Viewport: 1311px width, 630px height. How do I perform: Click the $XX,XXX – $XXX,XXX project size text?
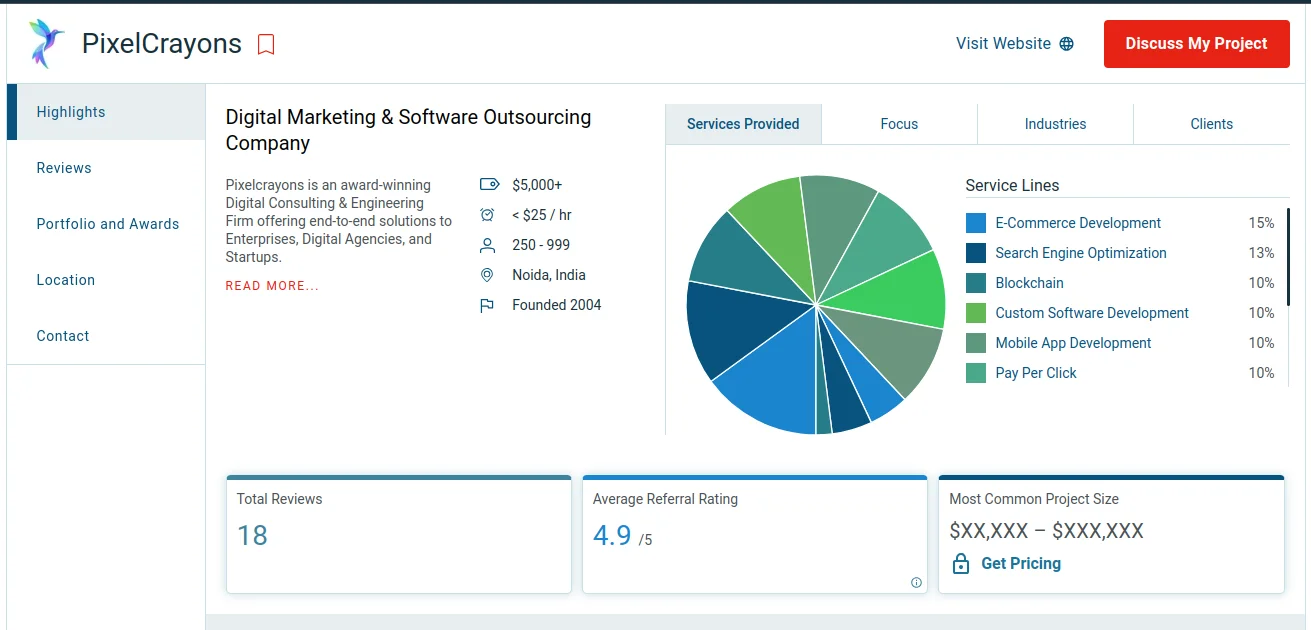(1046, 531)
